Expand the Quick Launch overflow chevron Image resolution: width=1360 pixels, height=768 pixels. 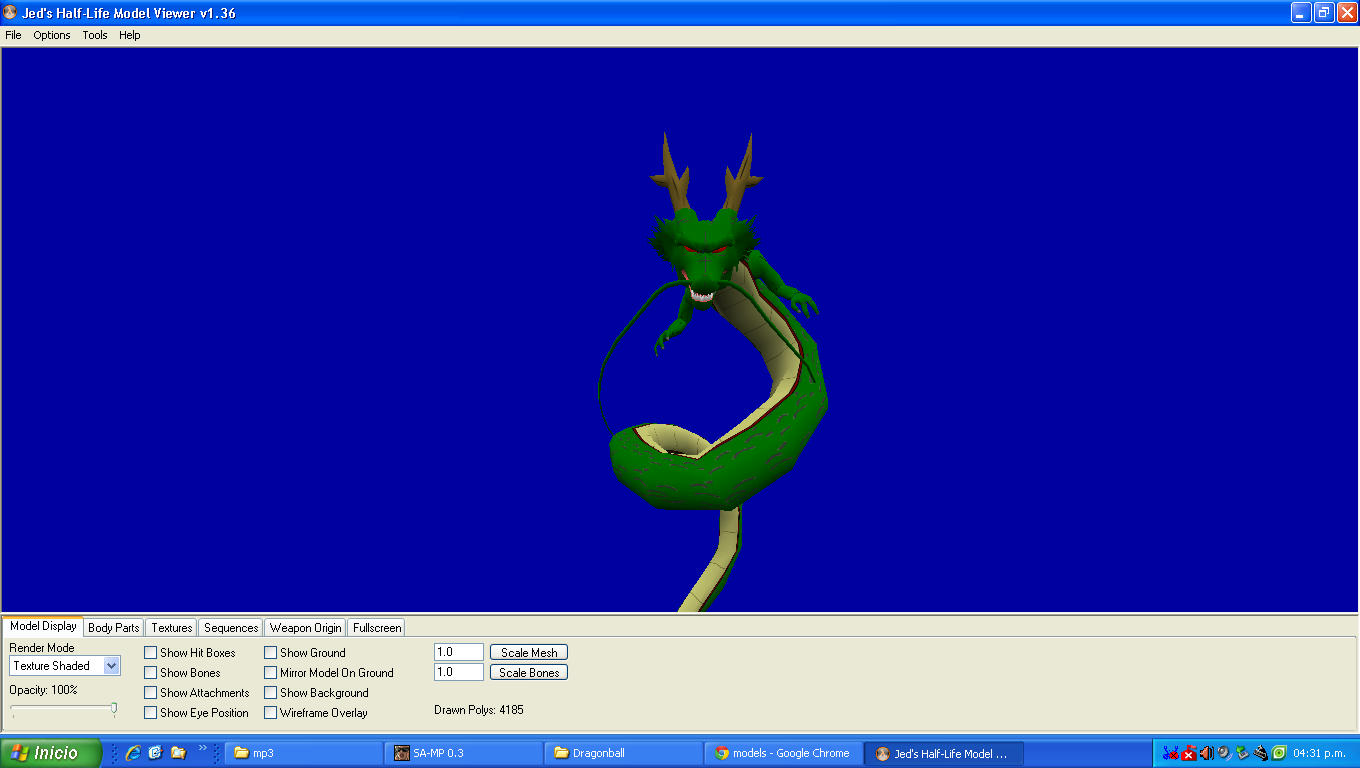(203, 748)
